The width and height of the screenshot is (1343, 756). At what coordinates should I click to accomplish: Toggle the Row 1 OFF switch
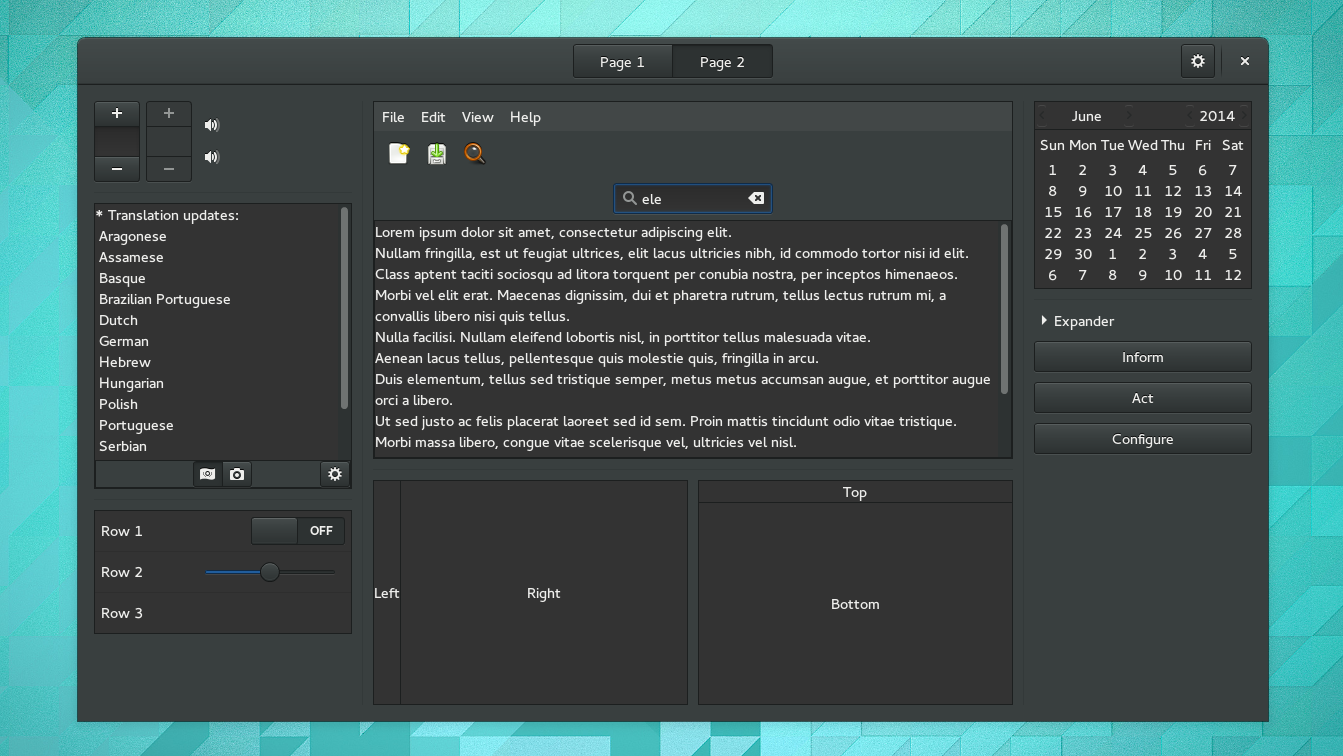click(298, 531)
